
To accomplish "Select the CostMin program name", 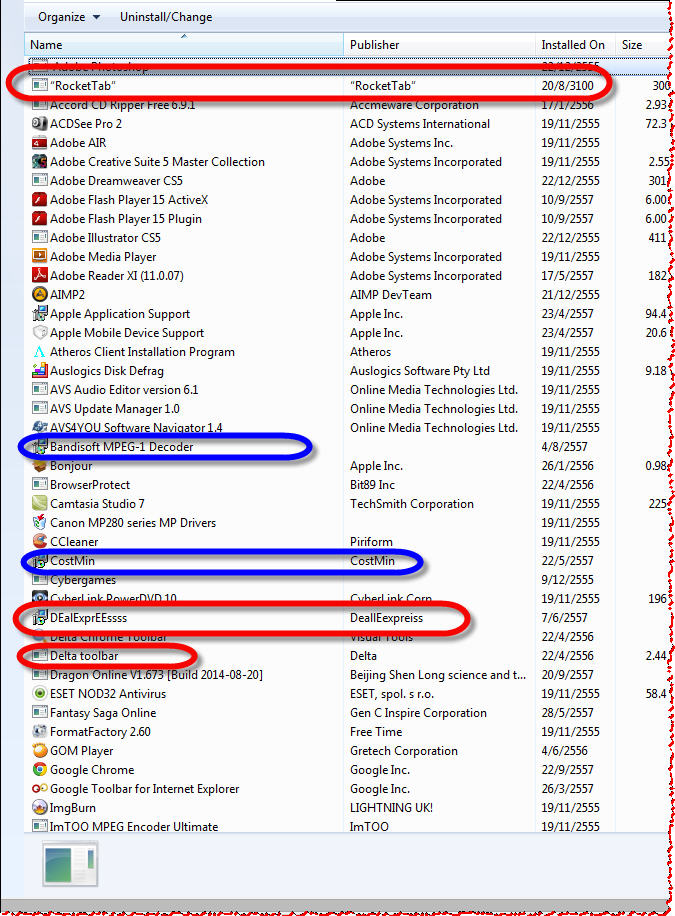I will point(72,561).
